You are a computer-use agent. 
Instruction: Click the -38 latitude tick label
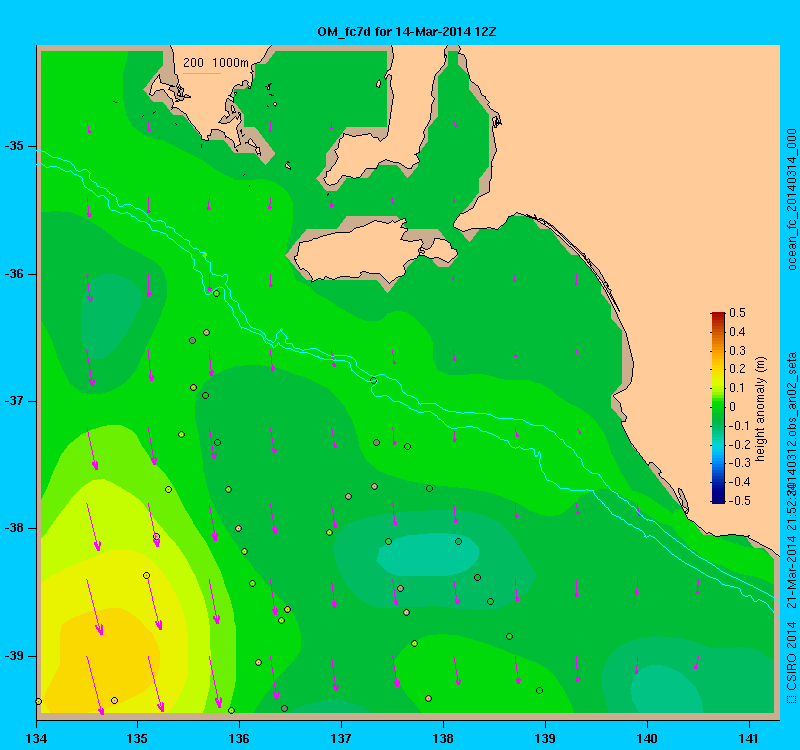(14, 528)
